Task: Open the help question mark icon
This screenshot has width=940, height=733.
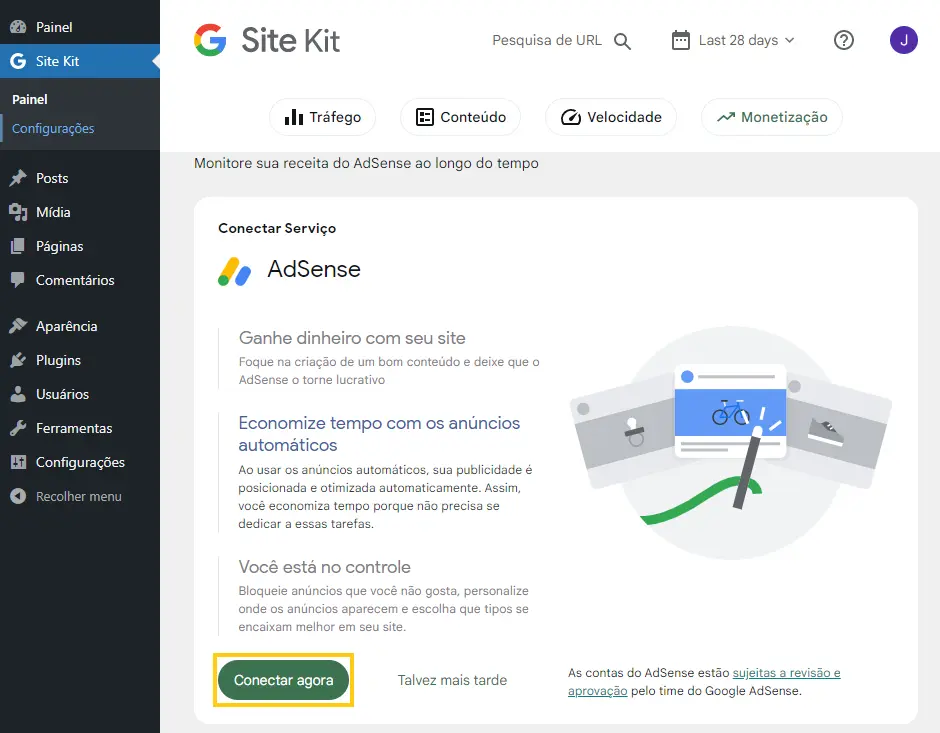Action: click(x=843, y=40)
